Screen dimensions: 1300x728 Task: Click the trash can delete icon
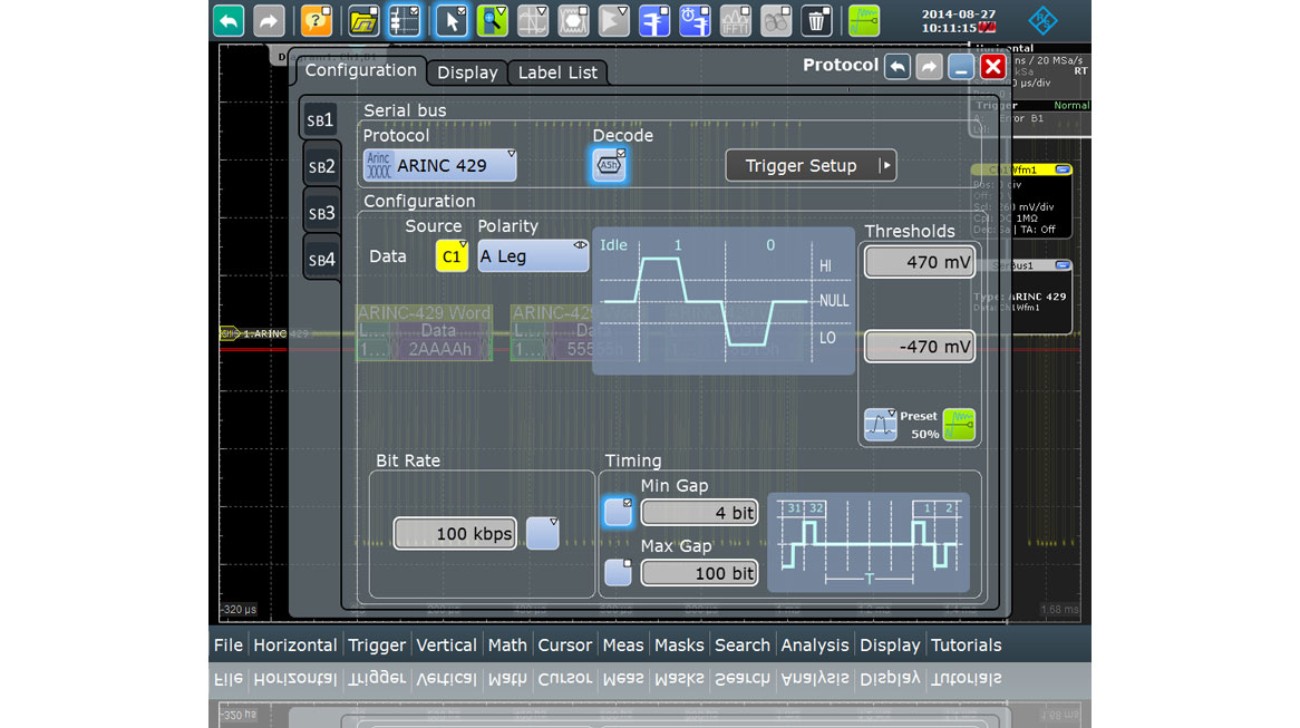(x=817, y=21)
